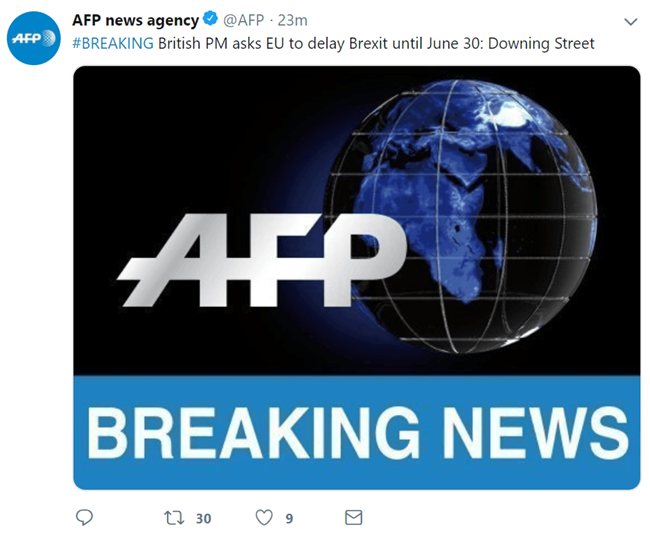Click the BREAKING NEWS blue banner

(x=357, y=432)
